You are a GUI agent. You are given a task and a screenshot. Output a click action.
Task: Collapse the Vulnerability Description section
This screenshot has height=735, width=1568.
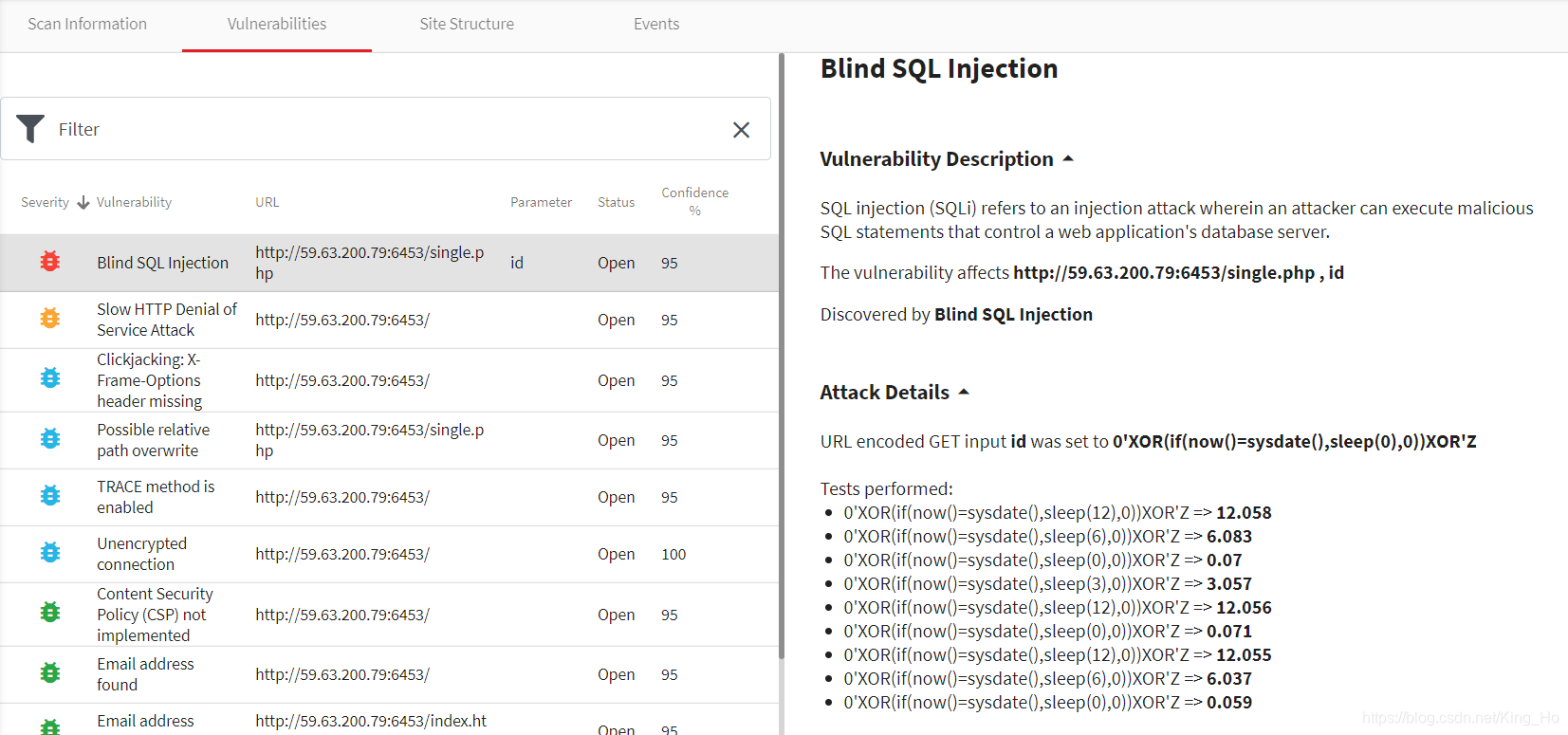click(1068, 158)
